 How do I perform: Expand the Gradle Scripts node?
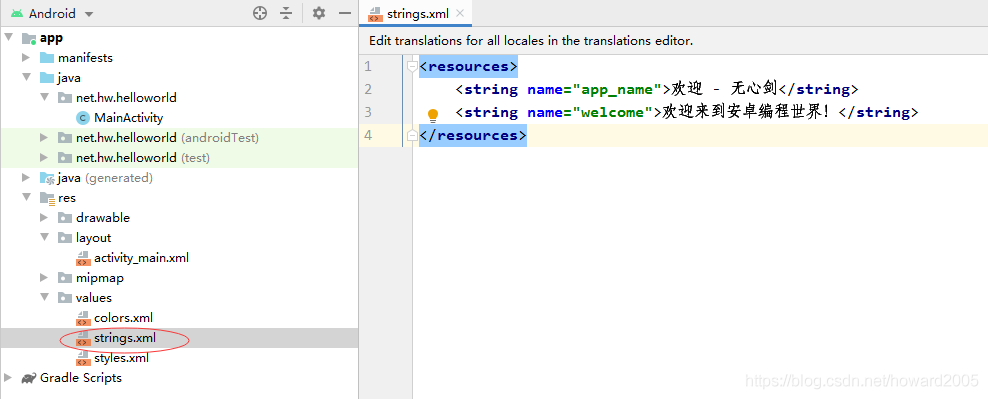pos(8,378)
